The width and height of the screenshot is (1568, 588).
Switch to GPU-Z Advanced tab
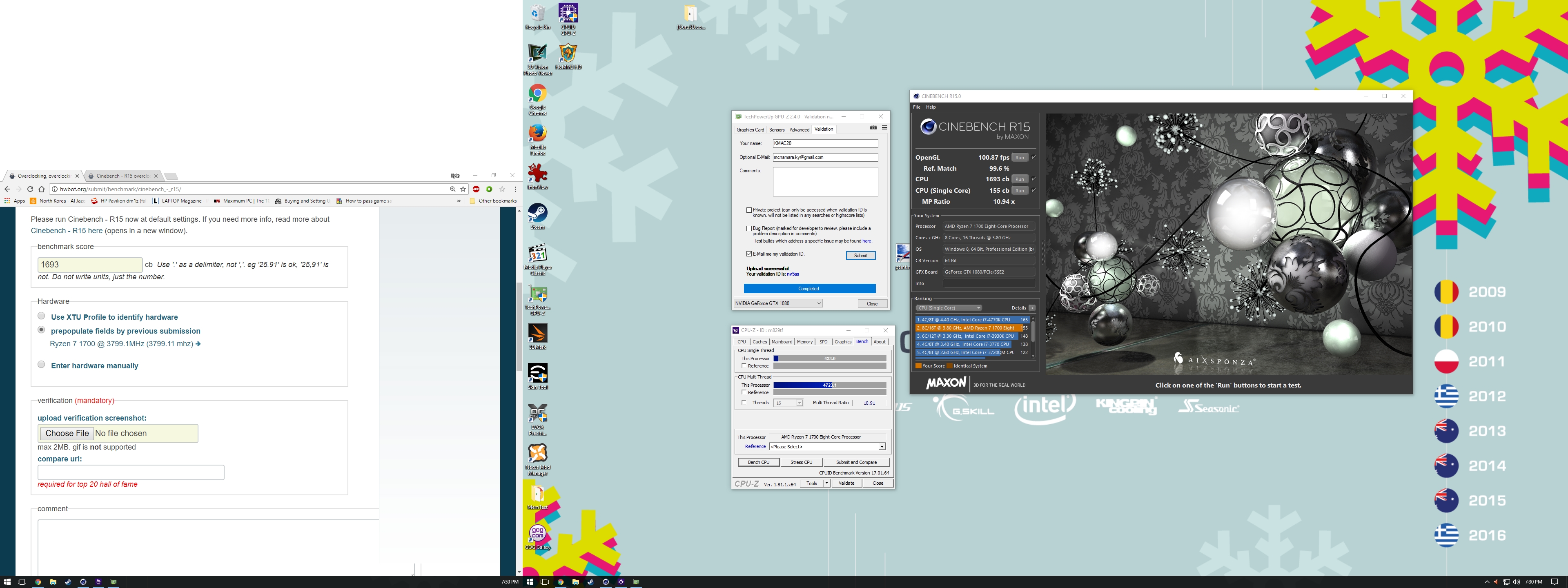(799, 130)
